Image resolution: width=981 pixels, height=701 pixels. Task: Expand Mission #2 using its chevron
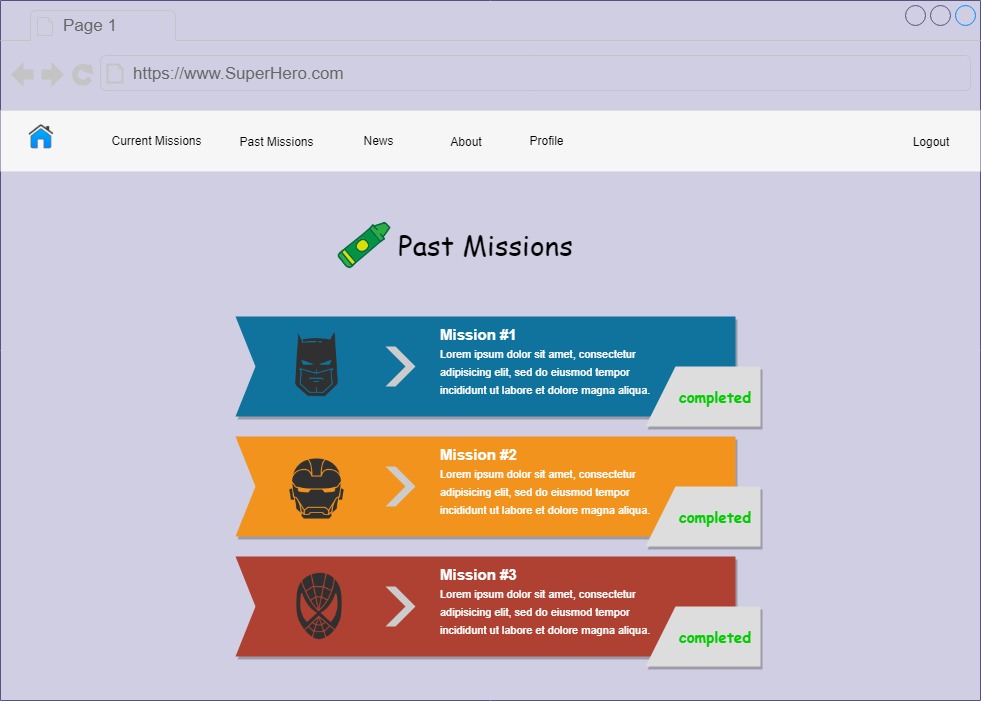[x=400, y=486]
